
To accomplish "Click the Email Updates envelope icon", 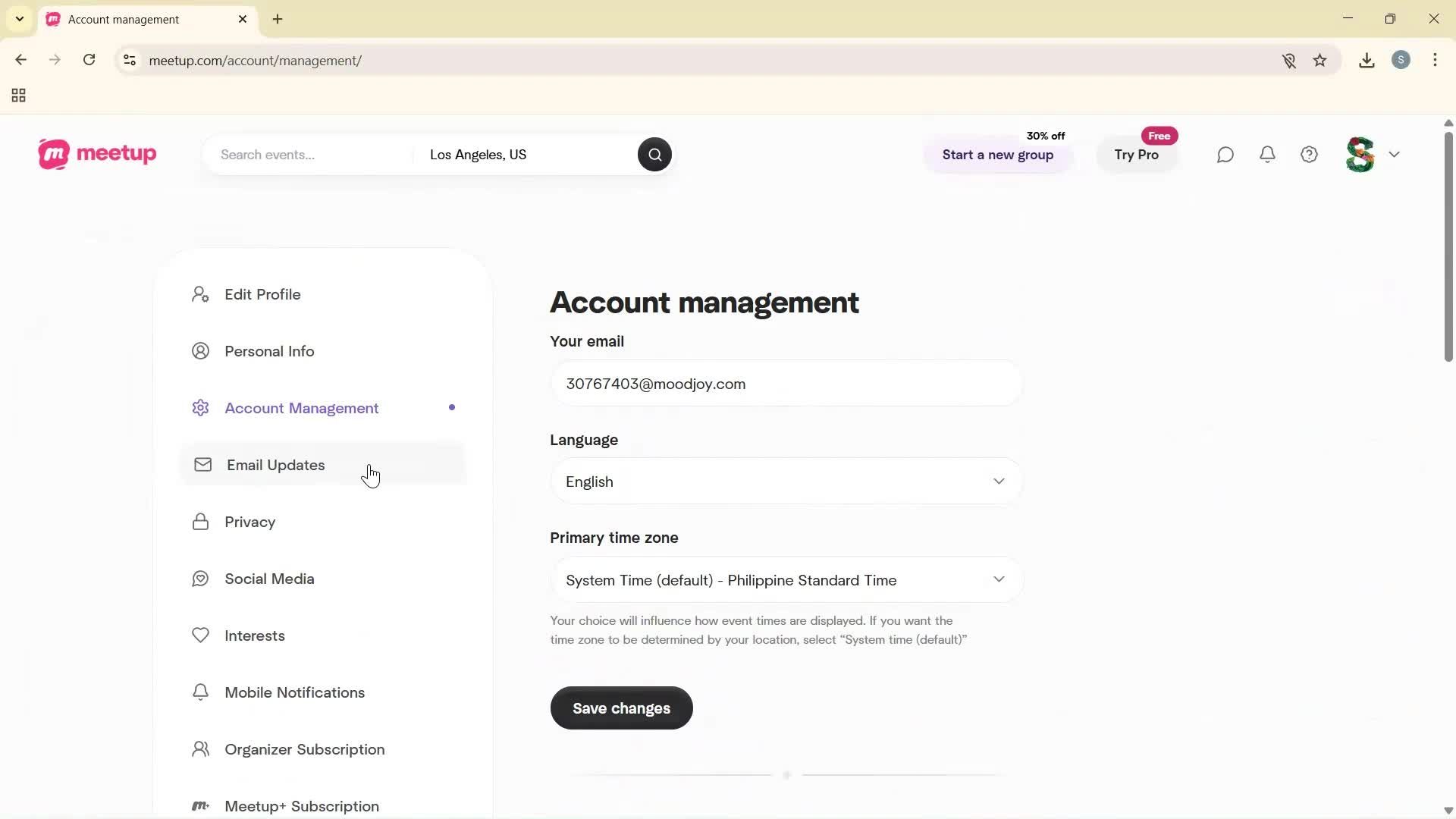I will tap(202, 465).
